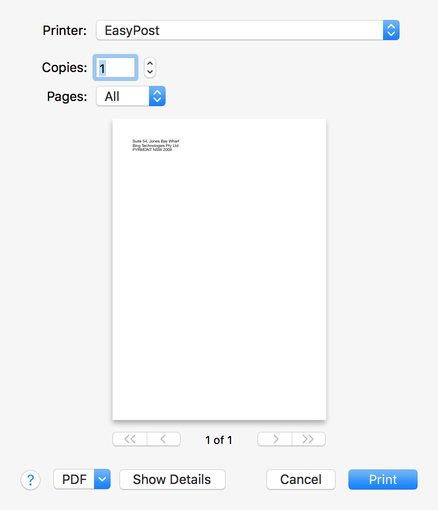Screen dimensions: 438x510
Task: Click the blue Print button
Action: [383, 479]
